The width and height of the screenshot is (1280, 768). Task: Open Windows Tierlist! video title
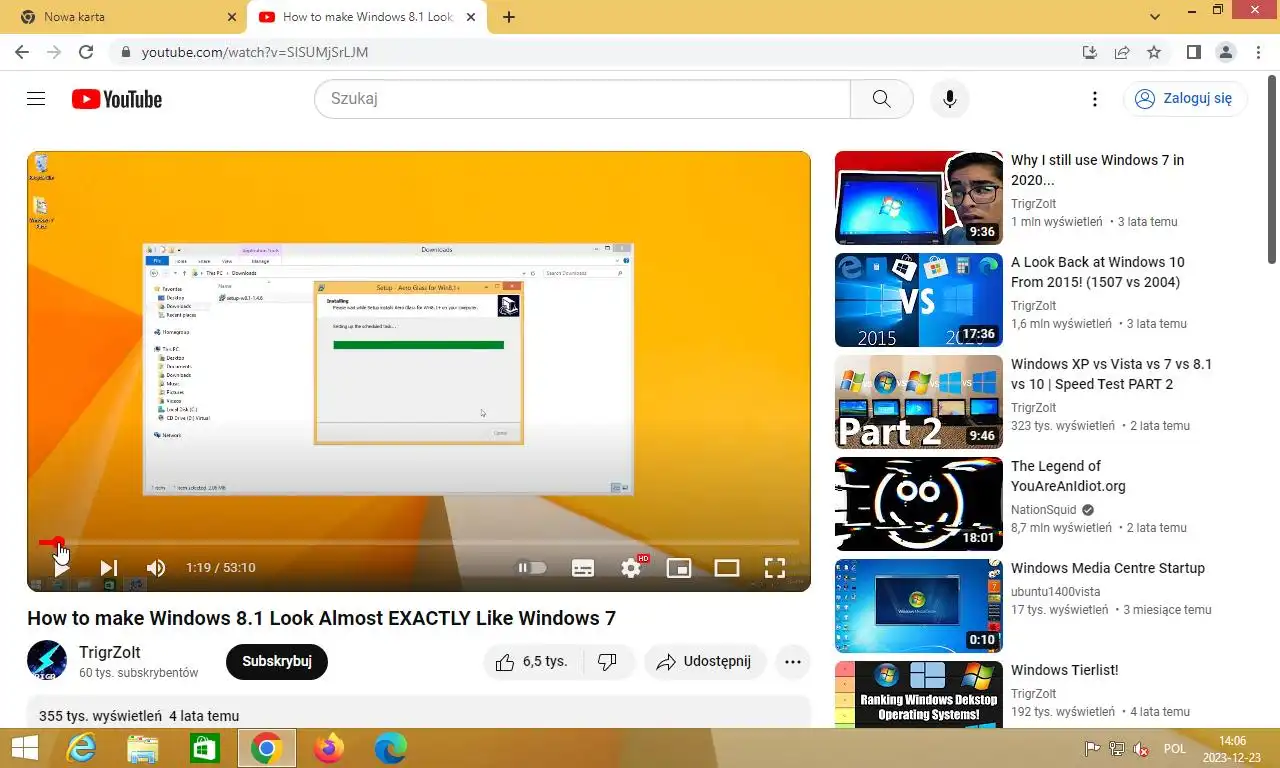click(x=1065, y=670)
